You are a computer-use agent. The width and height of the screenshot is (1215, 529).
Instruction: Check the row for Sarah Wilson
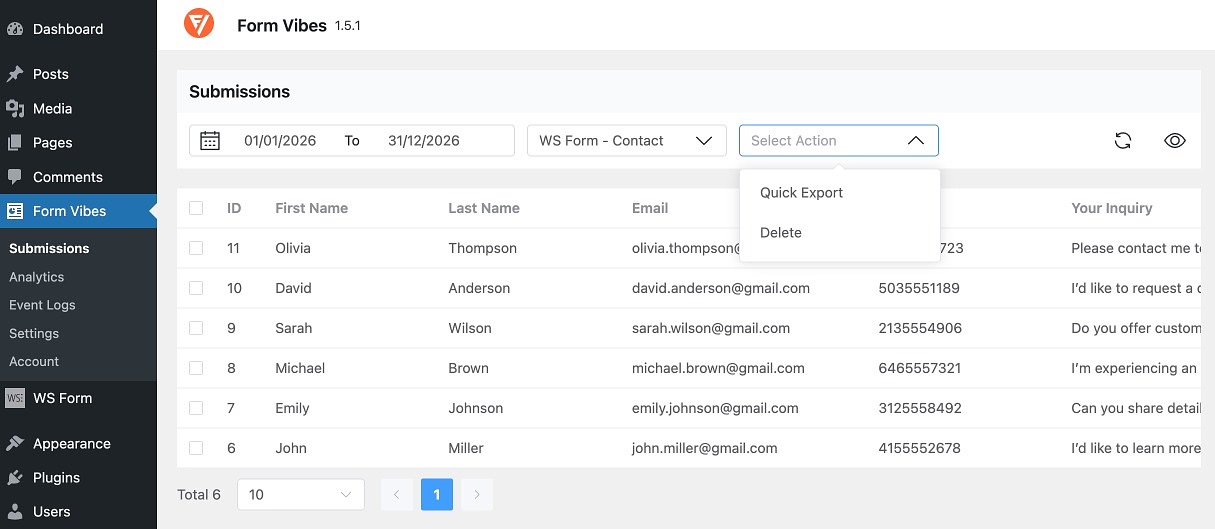(196, 328)
